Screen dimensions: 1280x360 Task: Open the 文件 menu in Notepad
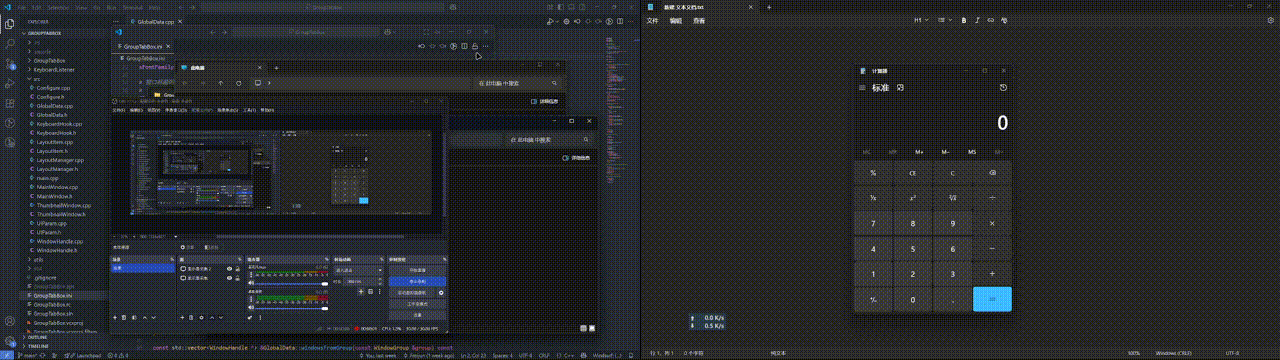tap(653, 19)
